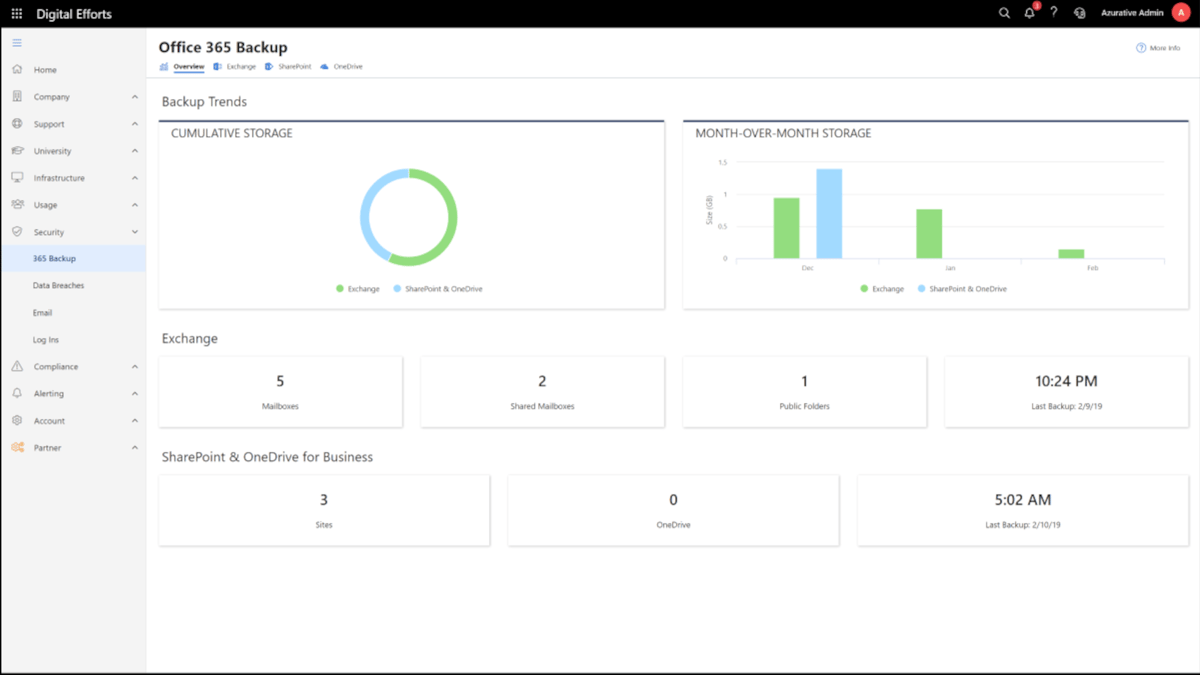Screen dimensions: 1200x675
Task: Click the February bar in monthly storage chart
Action: click(1072, 254)
